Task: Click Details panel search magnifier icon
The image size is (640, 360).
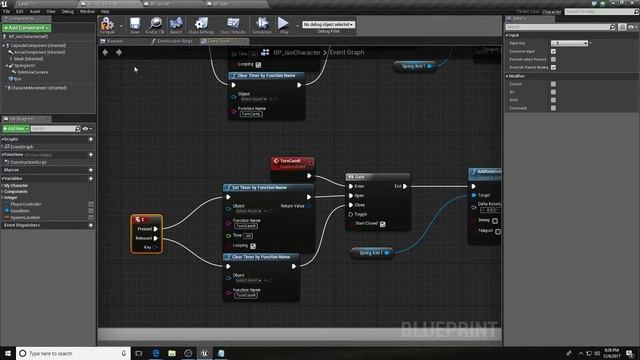Action: click(x=612, y=27)
